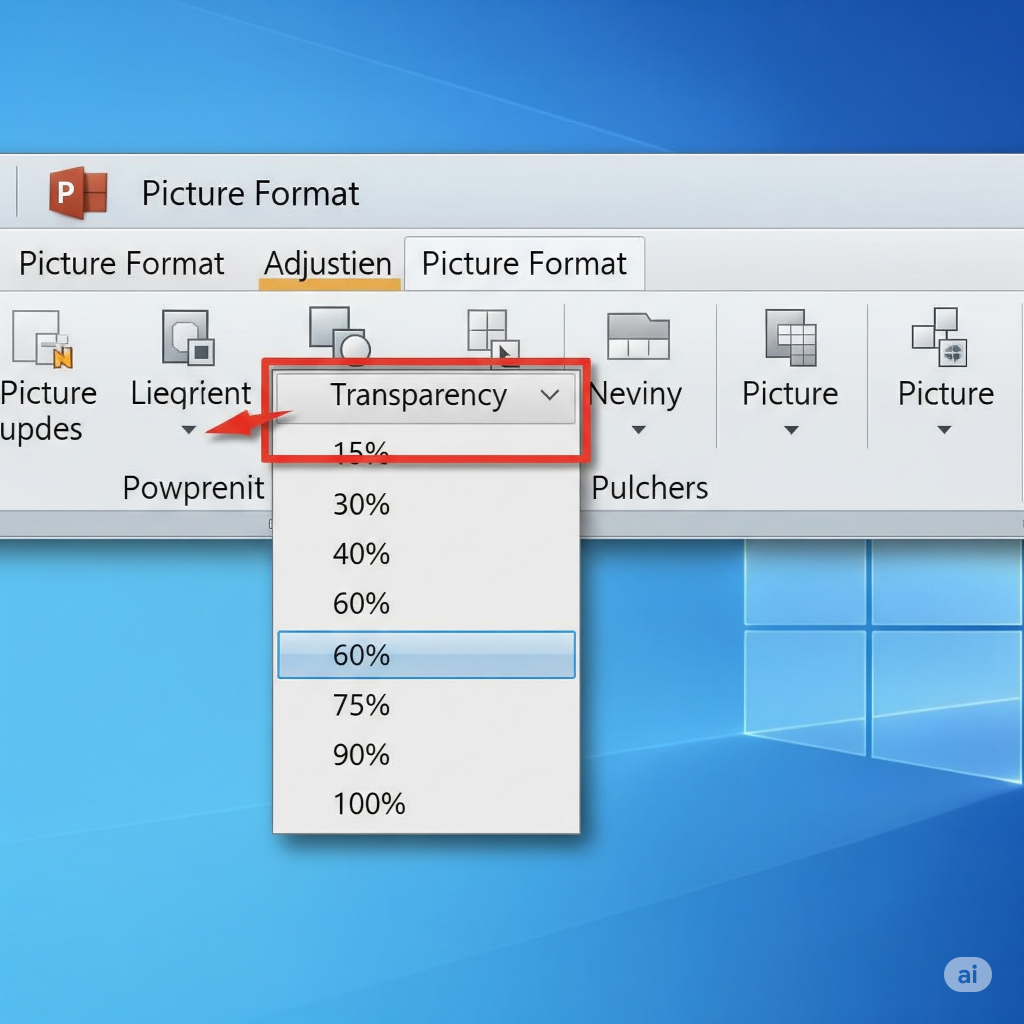Select the active Picture Format ribbon tab

[524, 264]
